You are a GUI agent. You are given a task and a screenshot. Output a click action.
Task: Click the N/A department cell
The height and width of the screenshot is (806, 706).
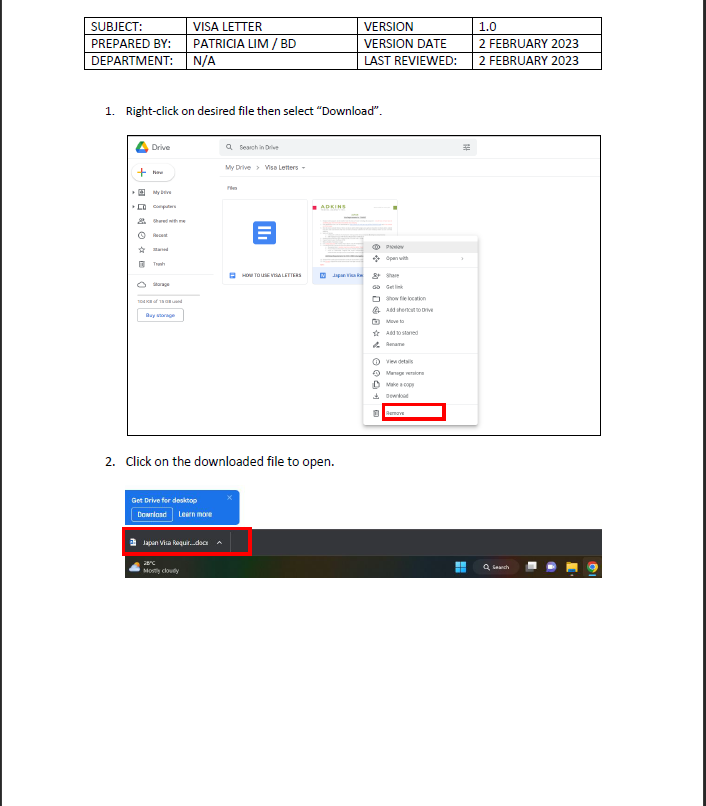272,61
